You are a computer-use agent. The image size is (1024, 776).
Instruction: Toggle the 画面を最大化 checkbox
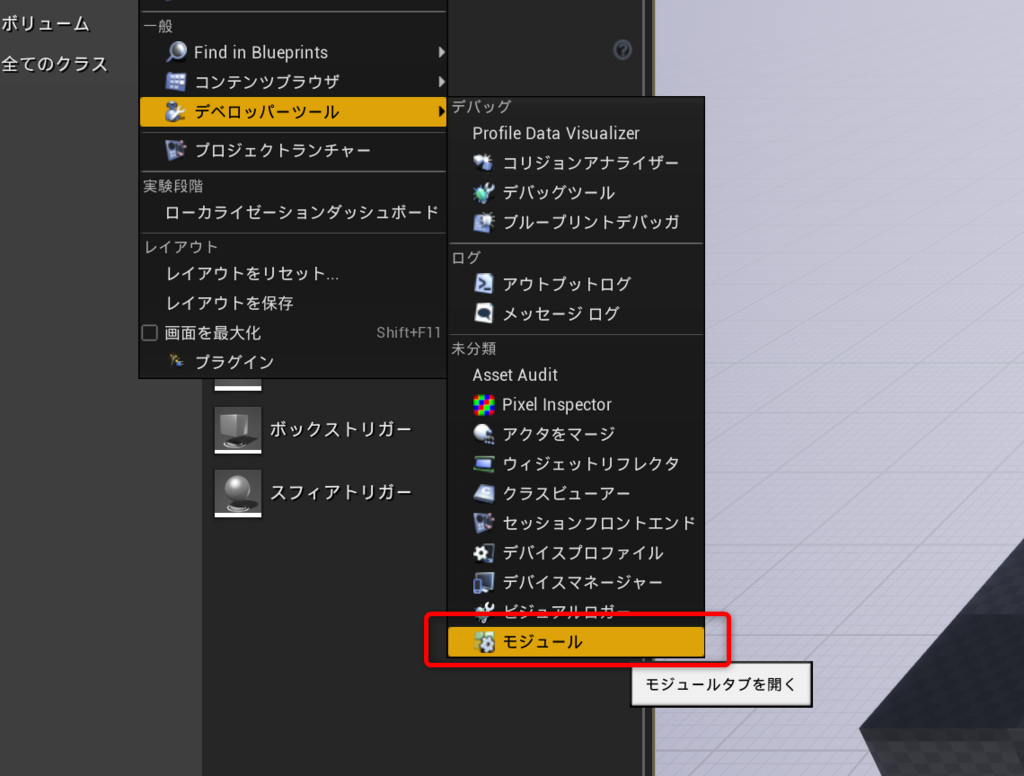149,333
